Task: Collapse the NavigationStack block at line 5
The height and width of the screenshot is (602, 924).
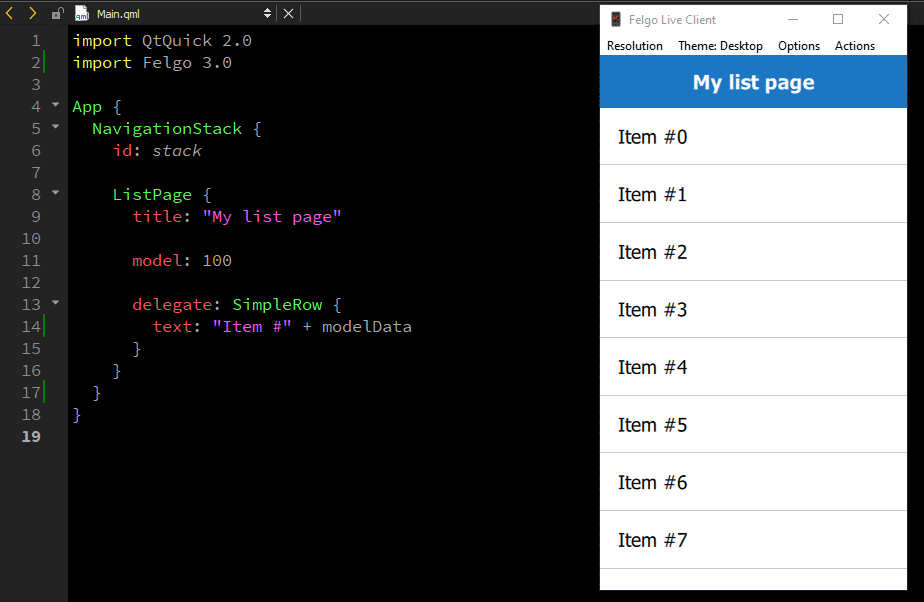Action: [55, 125]
